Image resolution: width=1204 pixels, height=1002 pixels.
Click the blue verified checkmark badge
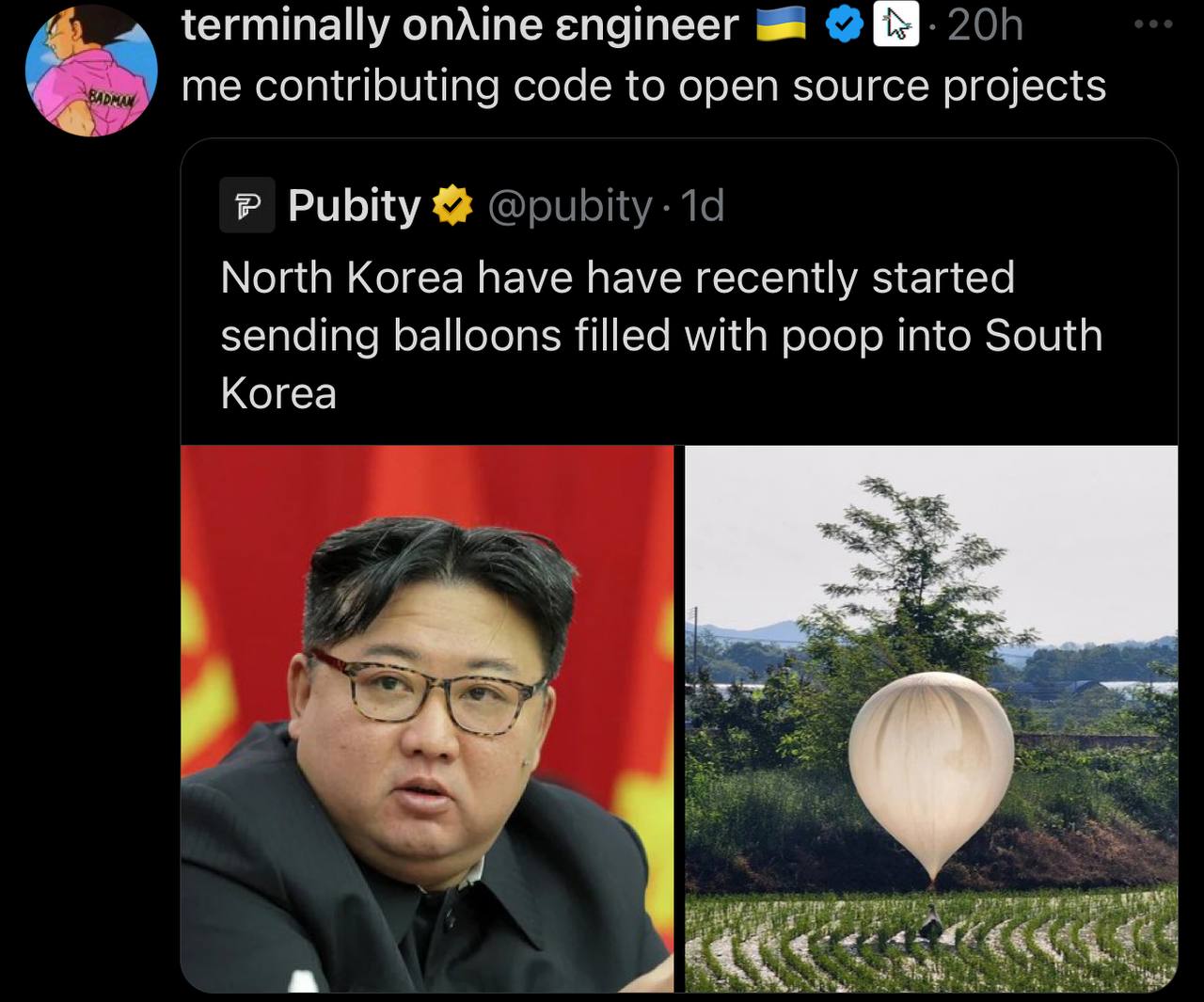844,27
